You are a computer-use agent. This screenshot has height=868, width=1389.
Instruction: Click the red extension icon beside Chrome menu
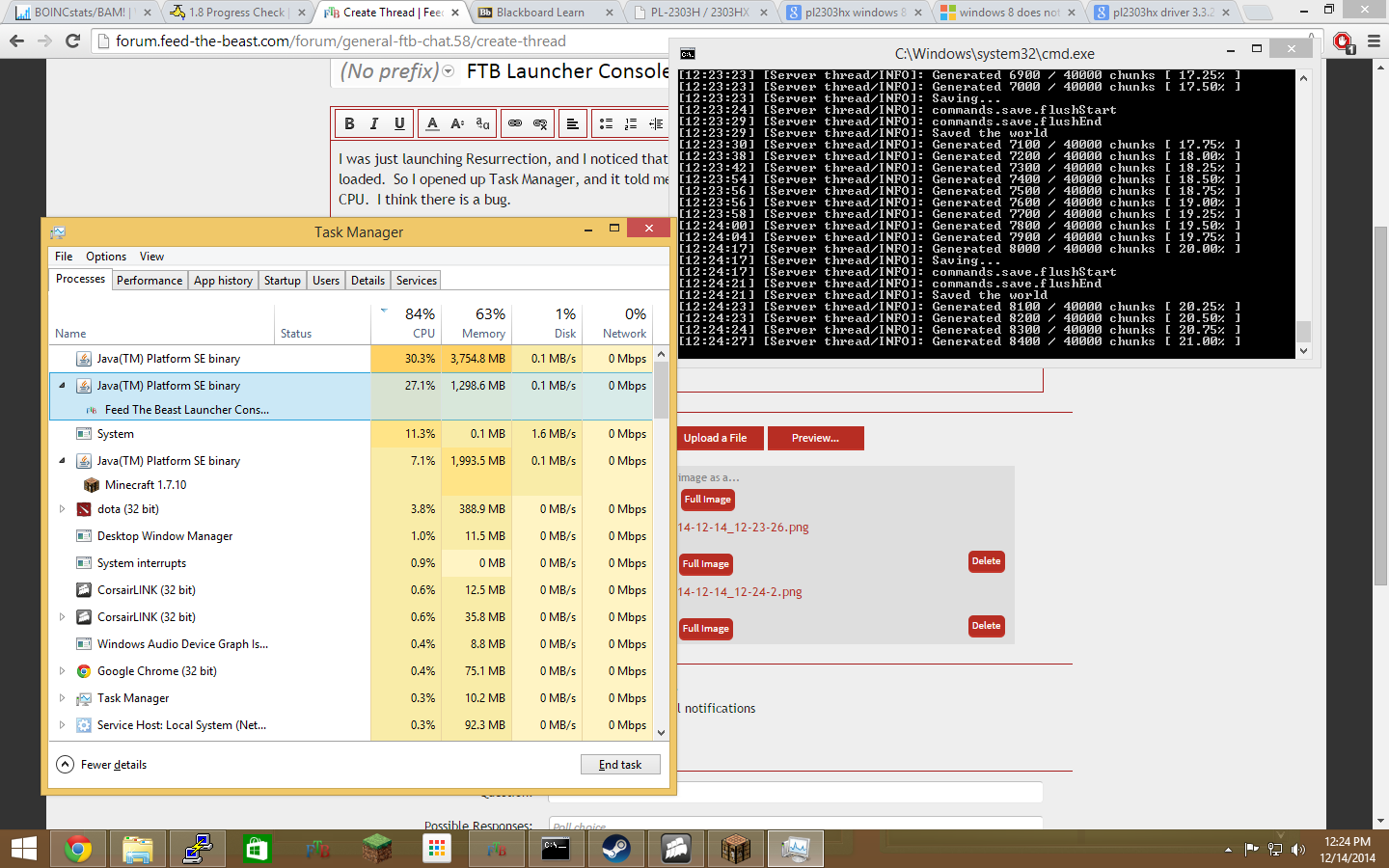click(1343, 41)
